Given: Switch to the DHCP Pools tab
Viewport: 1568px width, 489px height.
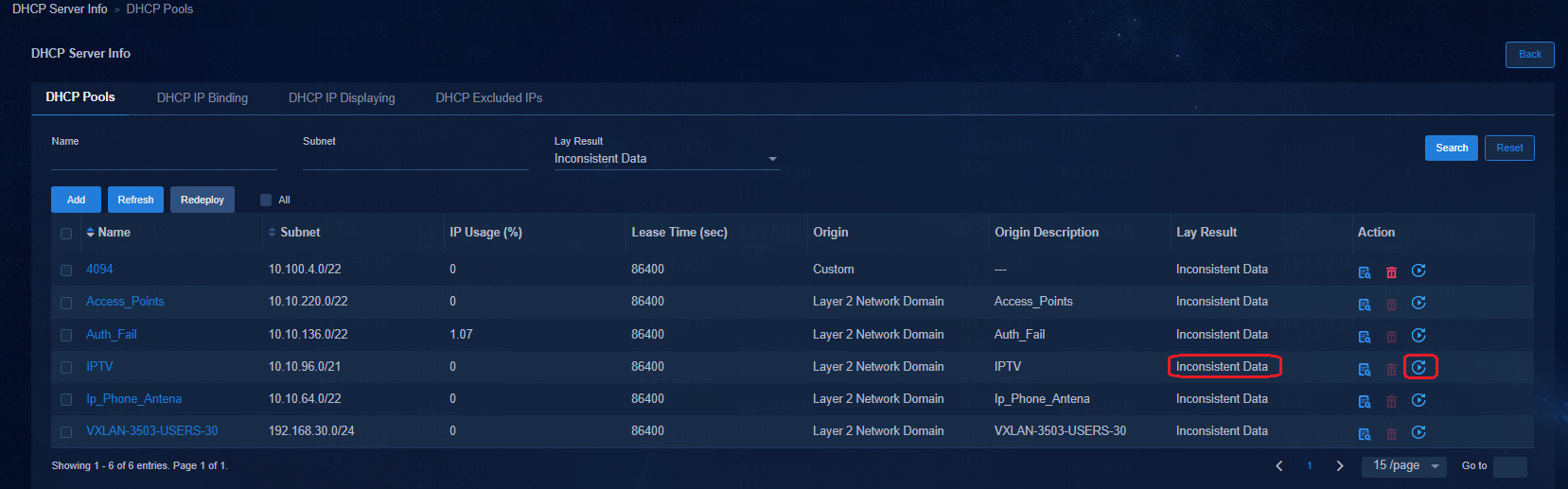Looking at the screenshot, I should tap(80, 97).
